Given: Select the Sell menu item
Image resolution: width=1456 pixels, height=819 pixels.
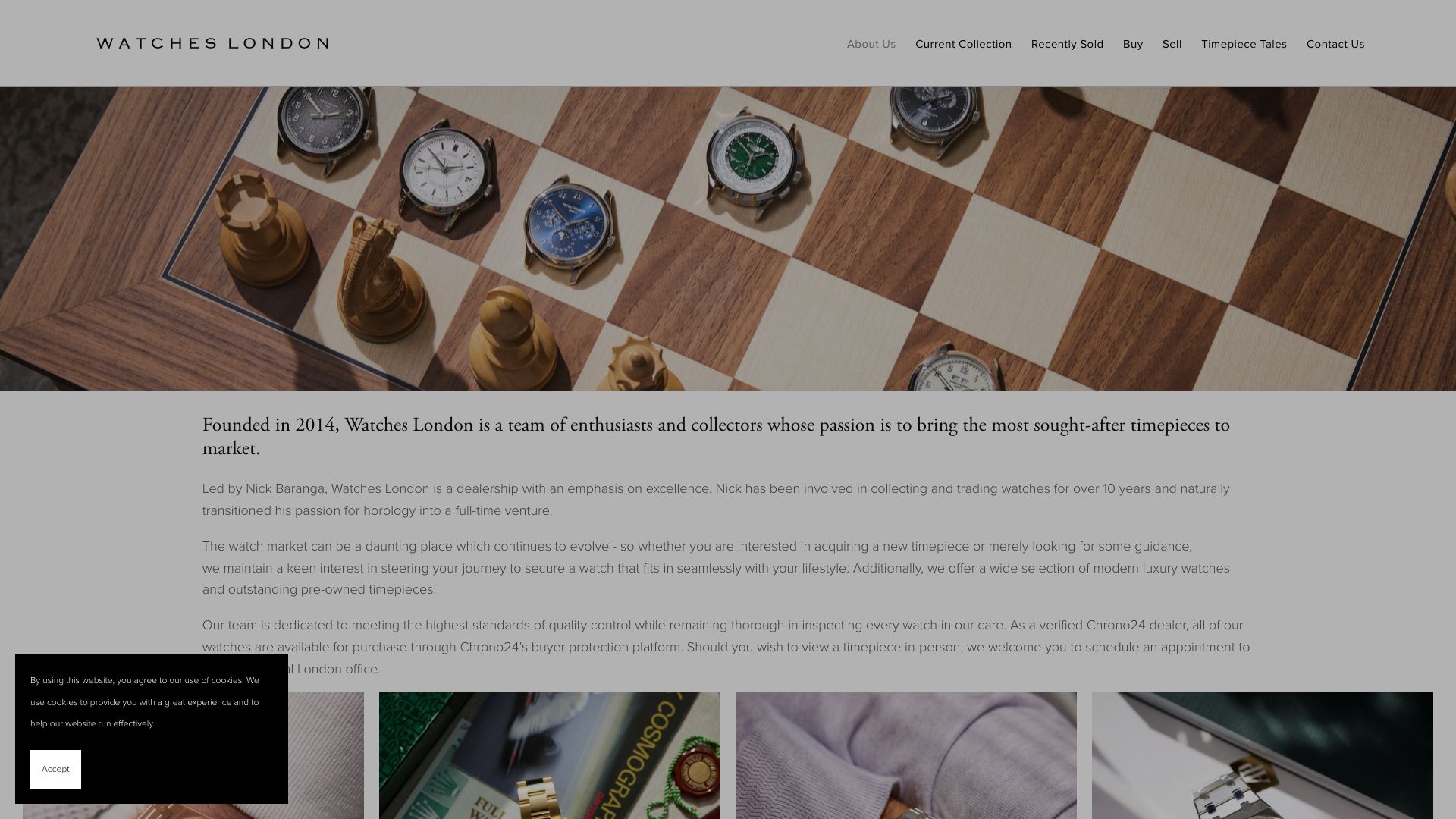Looking at the screenshot, I should click(x=1172, y=44).
